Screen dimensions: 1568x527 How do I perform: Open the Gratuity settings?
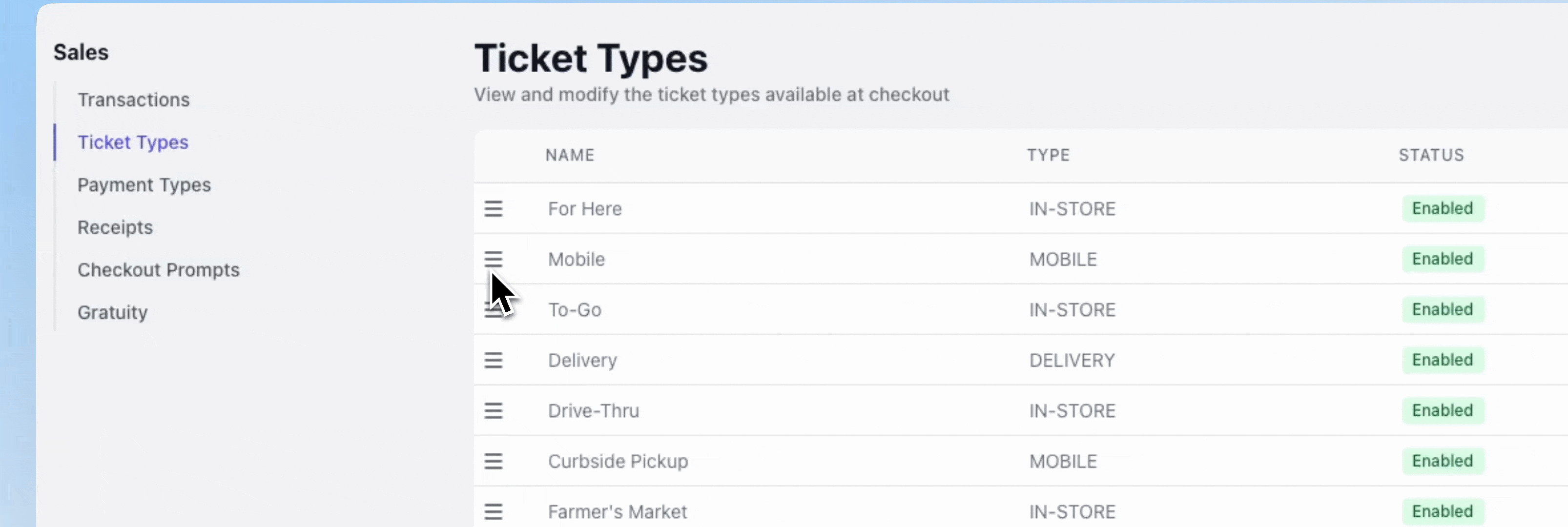point(113,313)
